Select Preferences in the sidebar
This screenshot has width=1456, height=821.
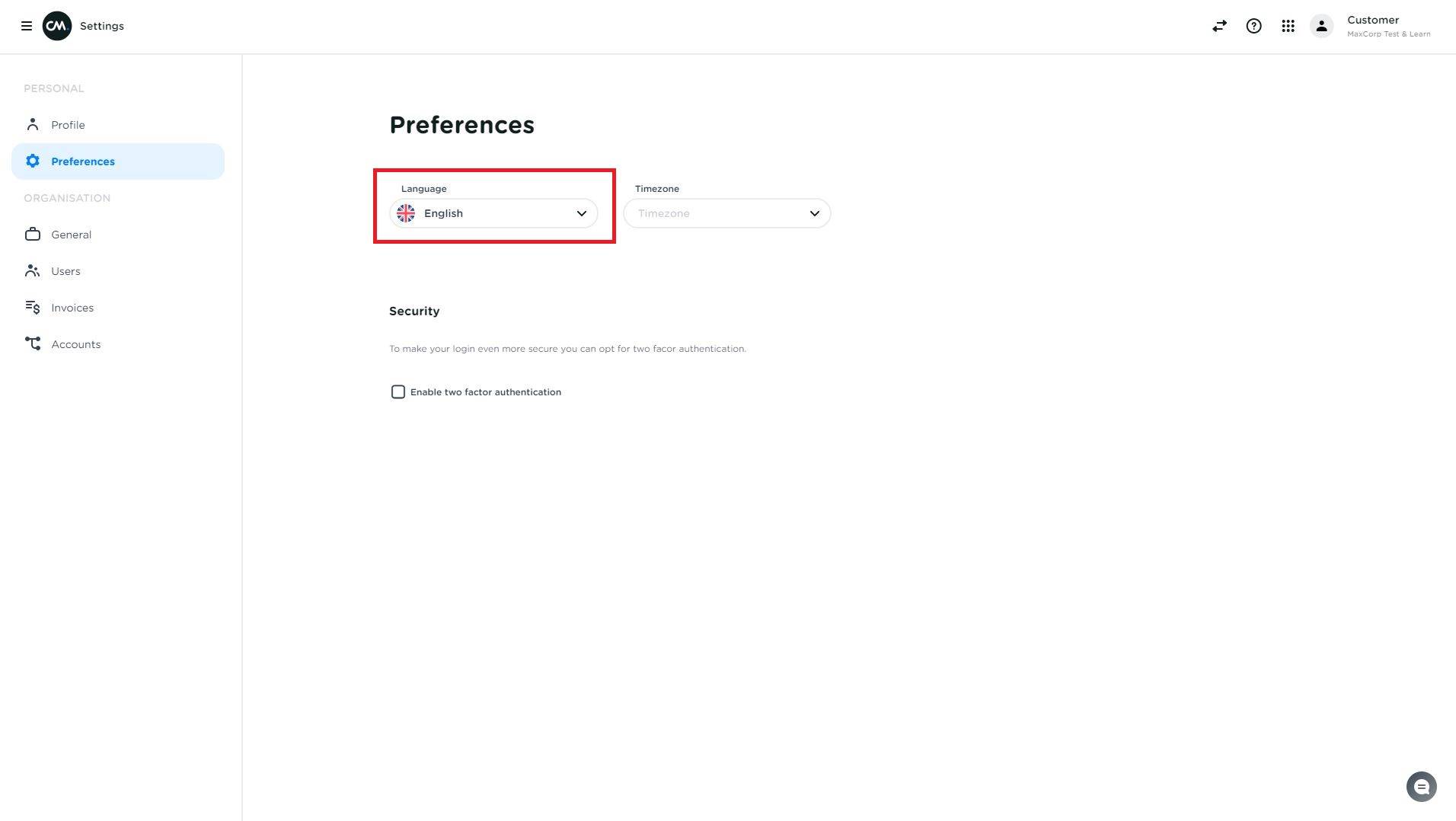(x=83, y=161)
